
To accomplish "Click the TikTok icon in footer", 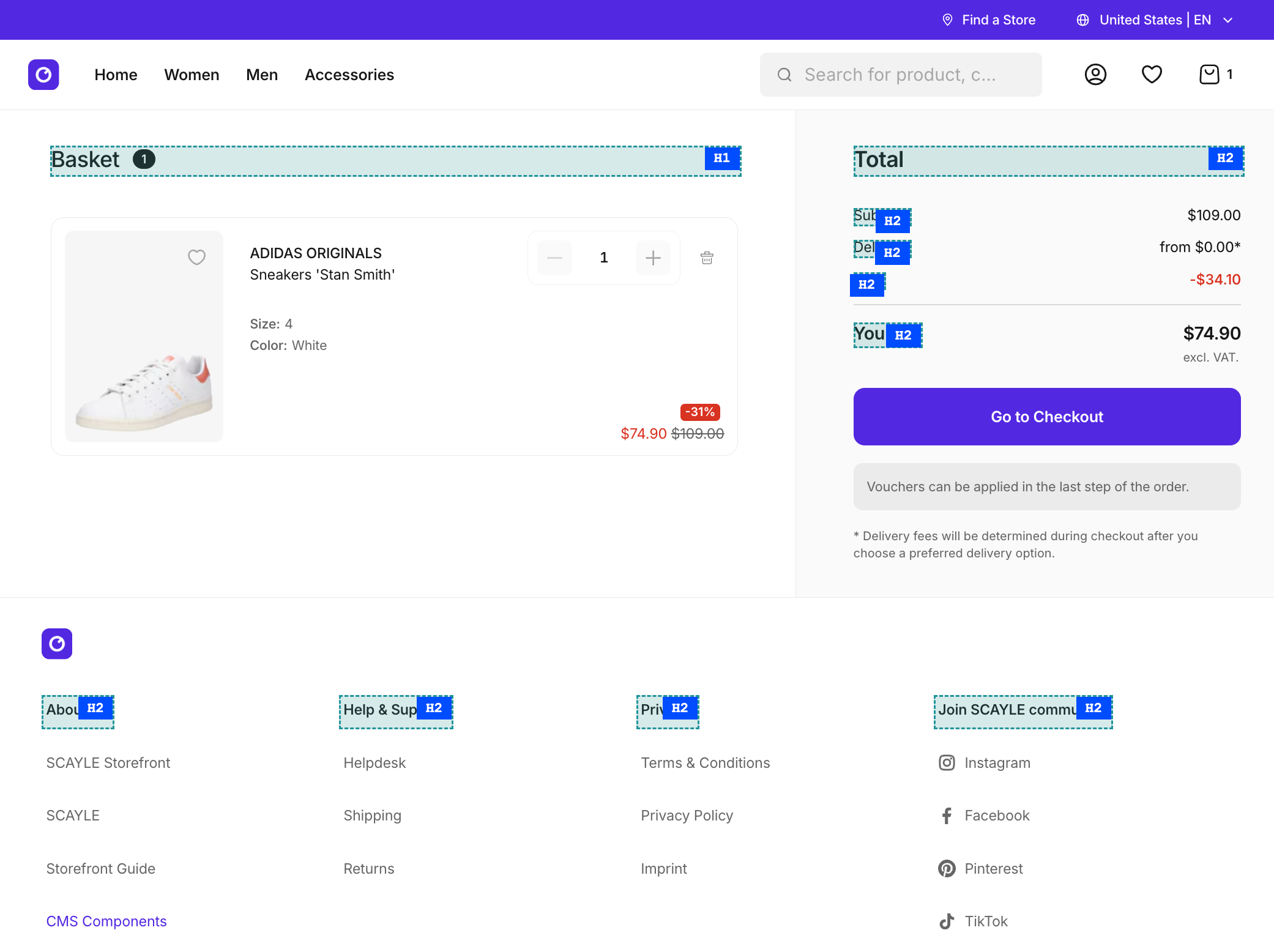I will [x=947, y=921].
